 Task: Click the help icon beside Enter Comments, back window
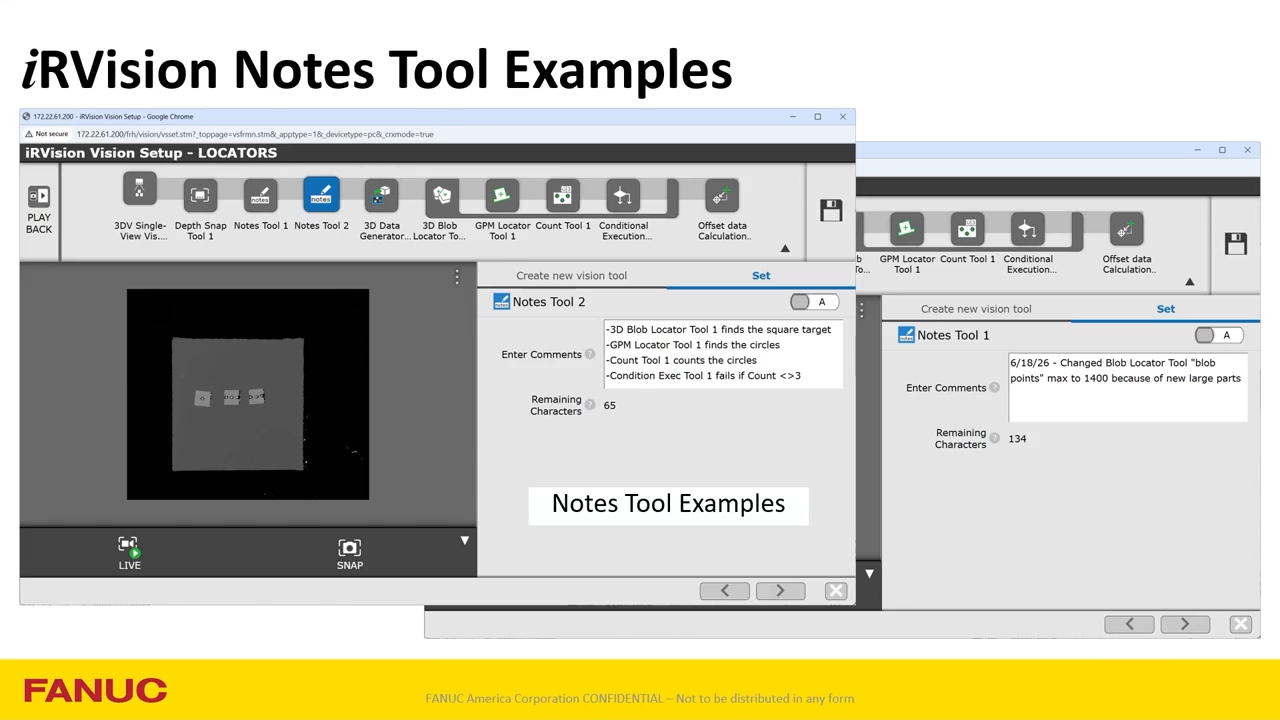tap(994, 388)
